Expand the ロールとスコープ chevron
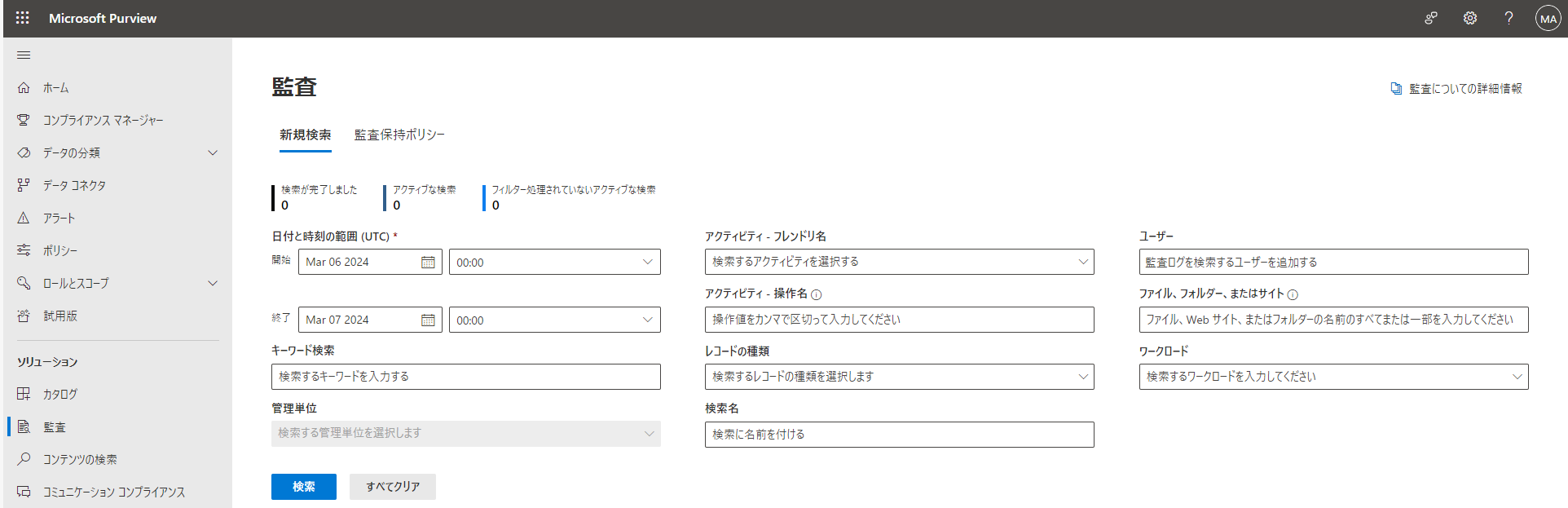Screen dimensions: 1568x508 click(x=213, y=283)
